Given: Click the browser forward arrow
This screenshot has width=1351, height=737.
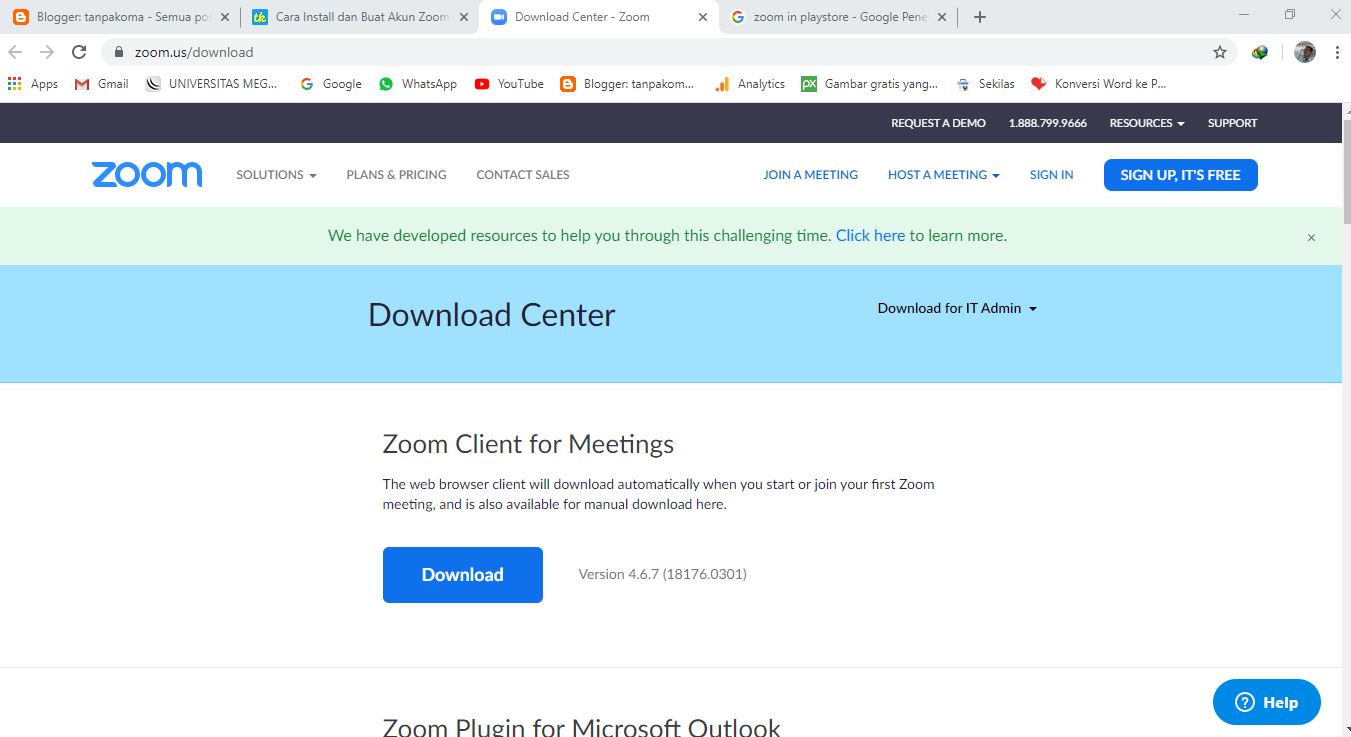Looking at the screenshot, I should [47, 52].
